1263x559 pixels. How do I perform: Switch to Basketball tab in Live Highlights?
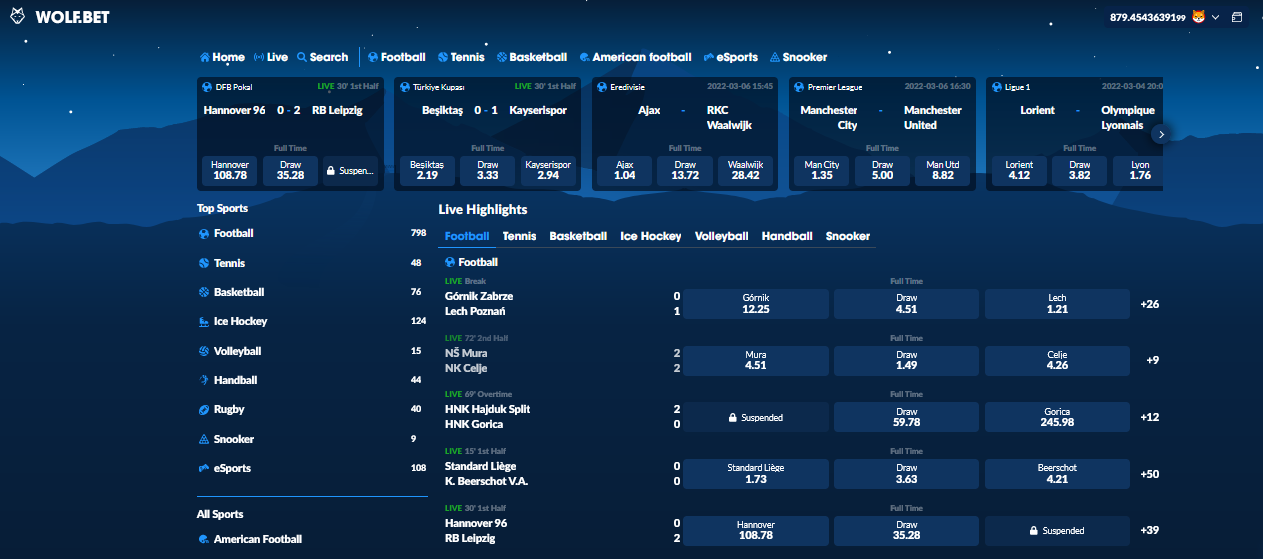tap(578, 236)
